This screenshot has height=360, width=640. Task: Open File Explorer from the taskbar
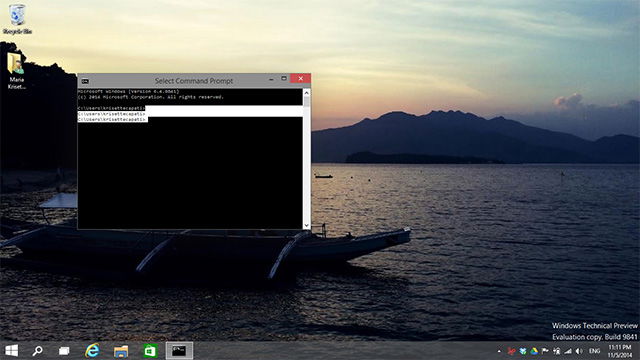pyautogui.click(x=121, y=351)
